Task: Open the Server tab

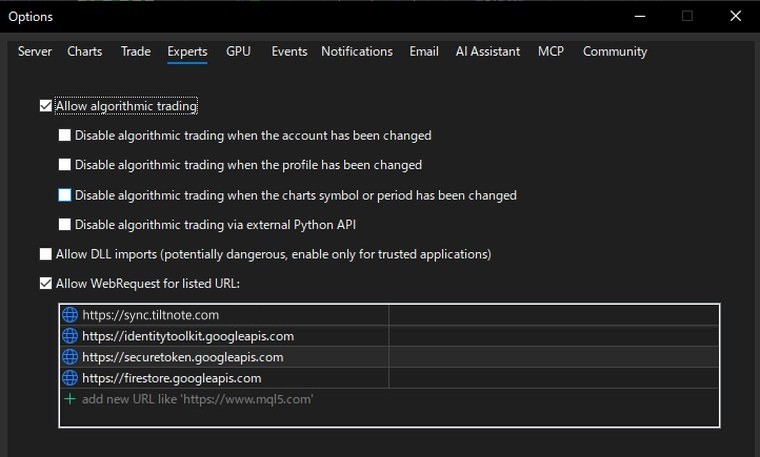Action: 34,51
